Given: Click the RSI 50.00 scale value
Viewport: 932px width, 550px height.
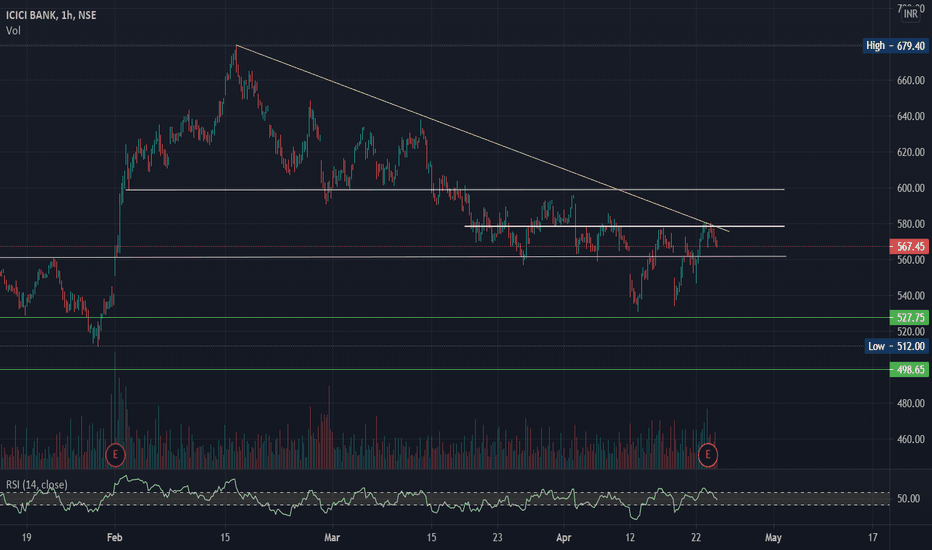Looking at the screenshot, I should point(908,499).
